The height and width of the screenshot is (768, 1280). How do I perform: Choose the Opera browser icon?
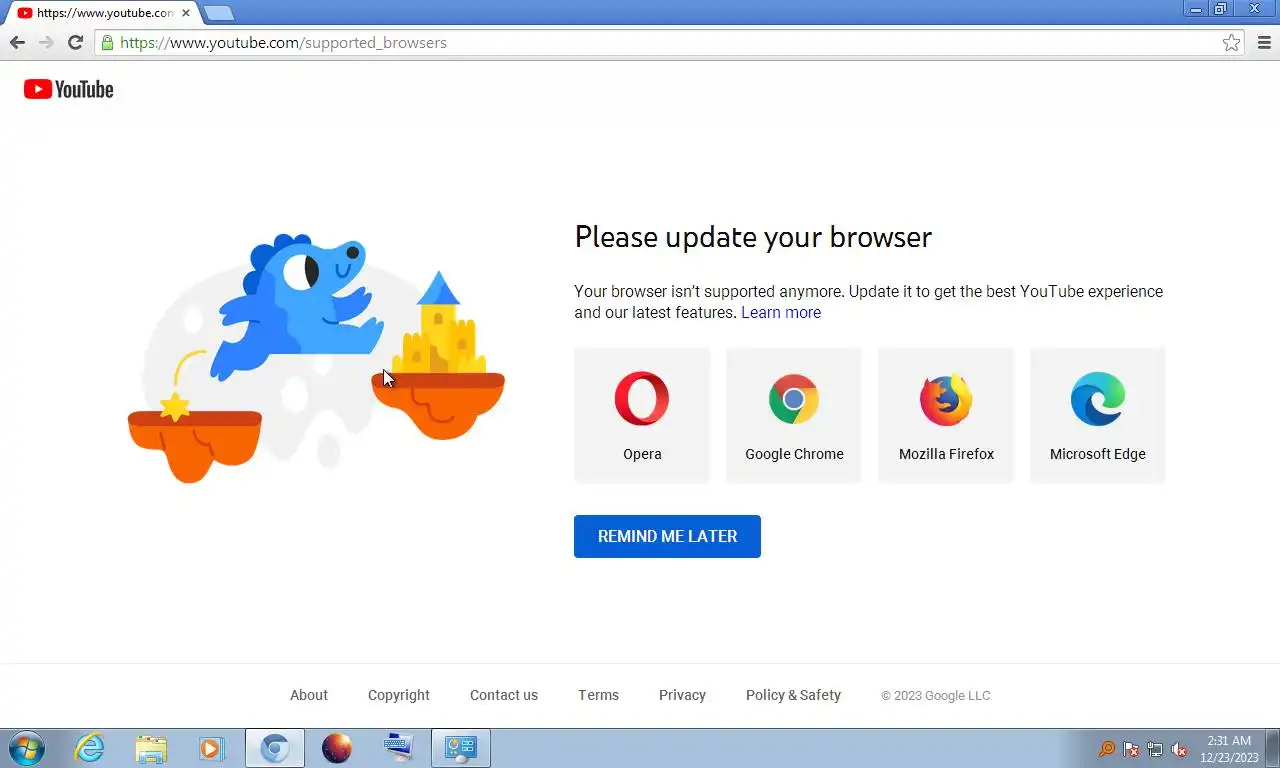click(642, 398)
